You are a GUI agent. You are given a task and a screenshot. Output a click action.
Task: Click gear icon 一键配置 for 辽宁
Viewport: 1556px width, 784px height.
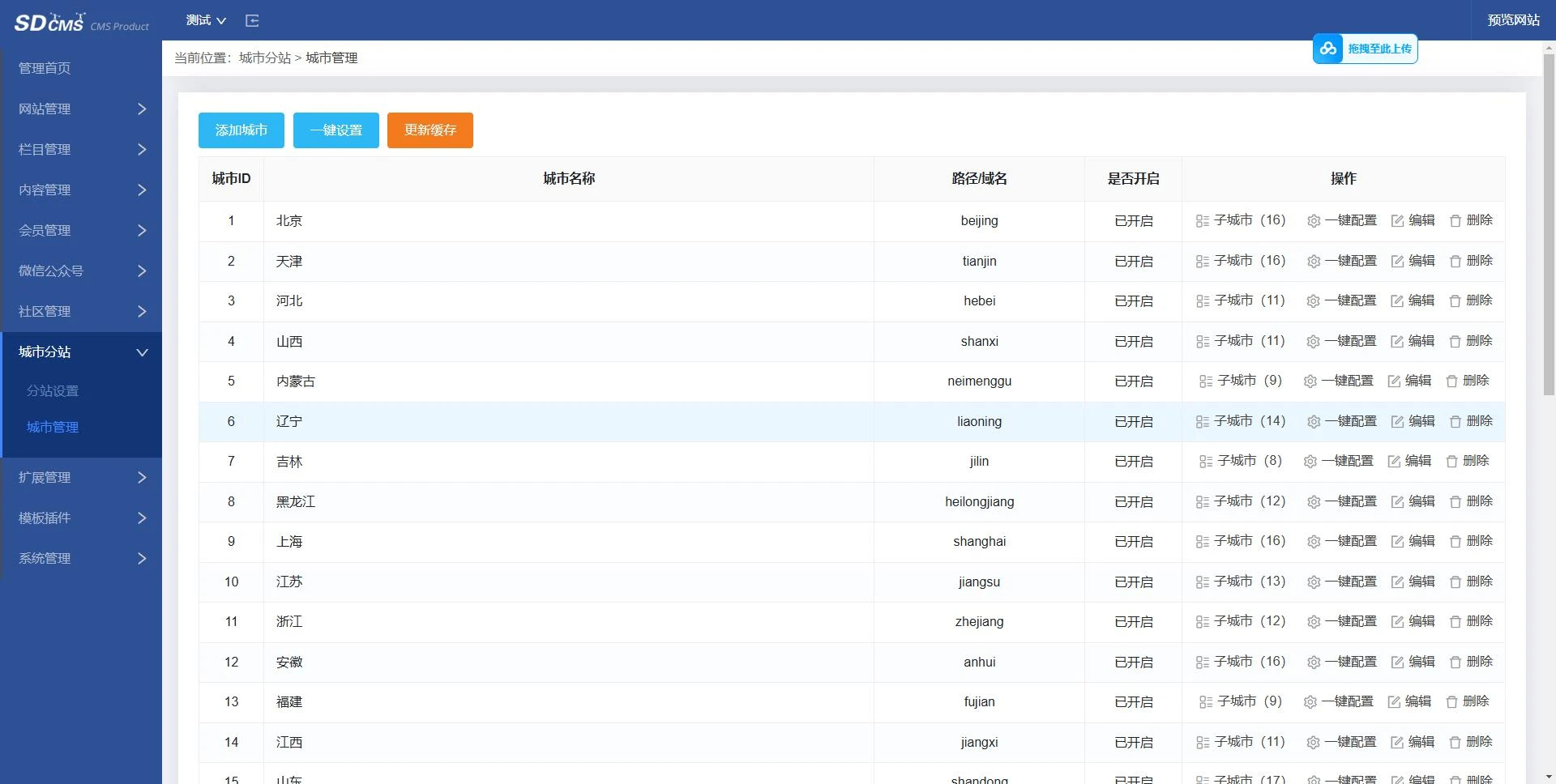click(1314, 422)
